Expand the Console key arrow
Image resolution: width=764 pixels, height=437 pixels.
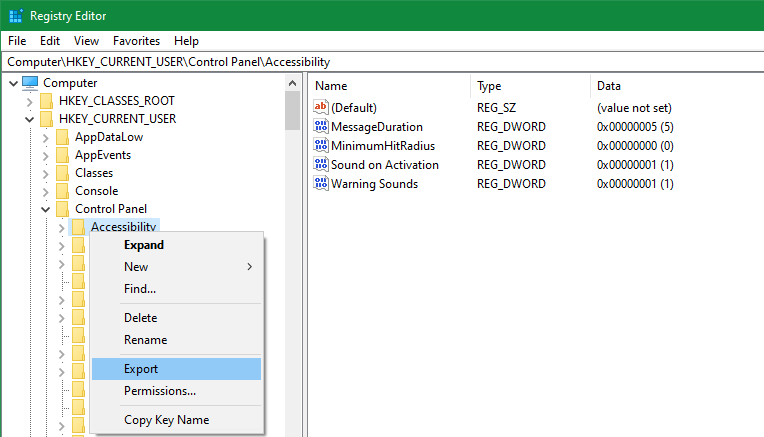pos(45,191)
